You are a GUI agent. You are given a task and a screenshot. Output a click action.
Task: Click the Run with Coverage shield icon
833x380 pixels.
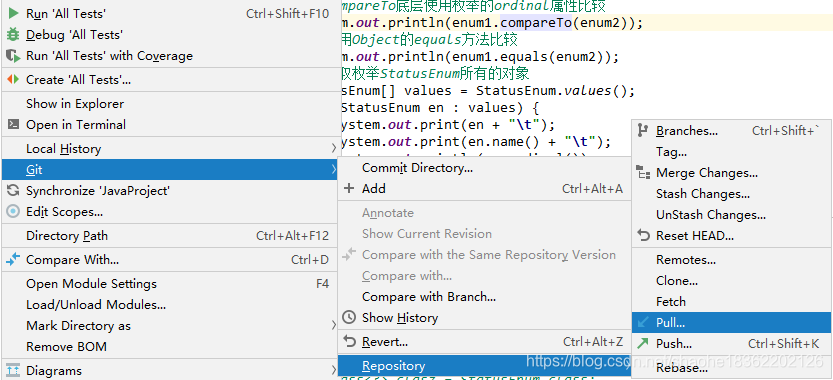tap(13, 56)
